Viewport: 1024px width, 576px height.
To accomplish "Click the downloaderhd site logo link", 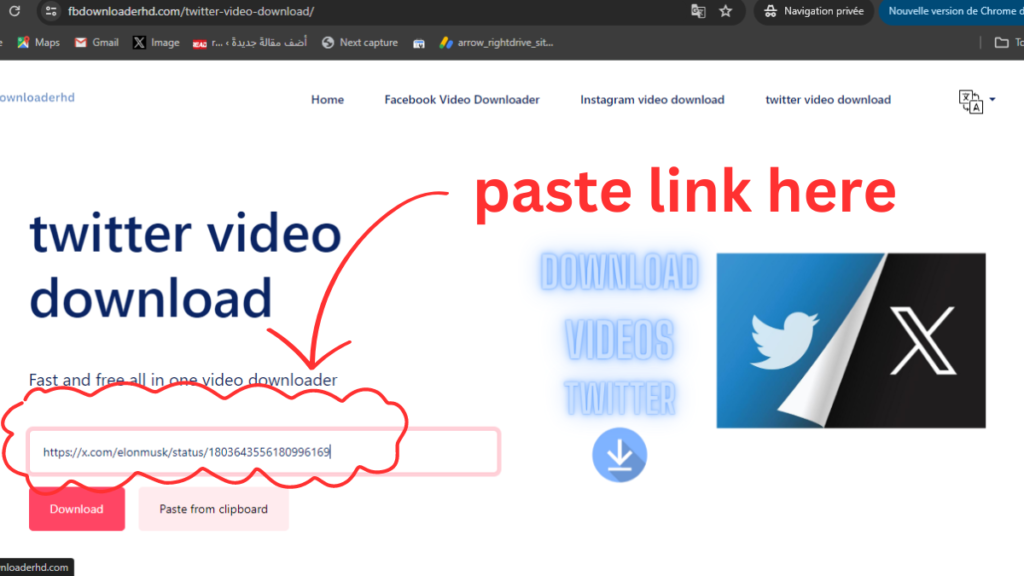I will click(x=37, y=97).
